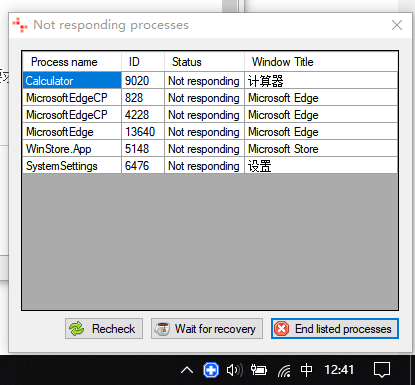Open the Wi-Fi network tray icon

point(284,371)
